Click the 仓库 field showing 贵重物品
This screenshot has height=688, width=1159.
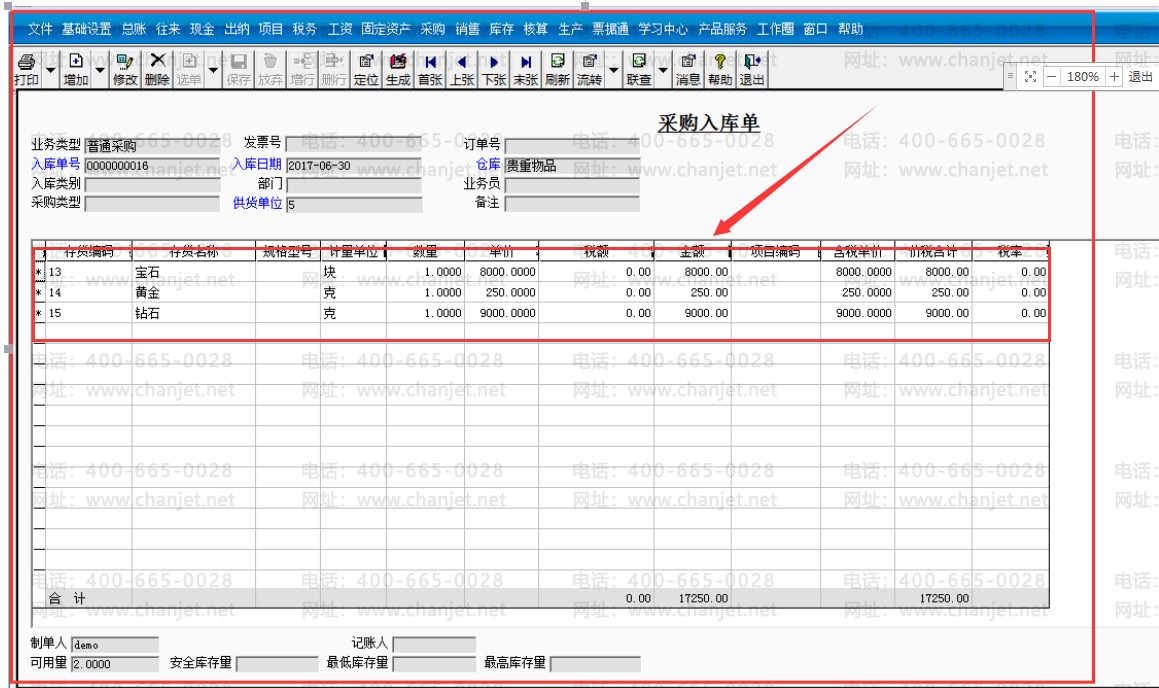coord(572,166)
